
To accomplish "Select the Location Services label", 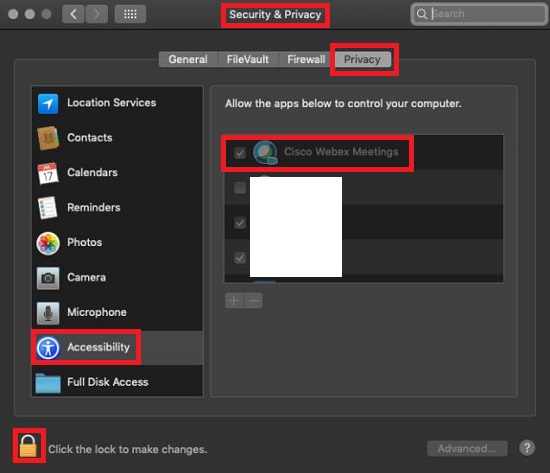I will pos(112,103).
